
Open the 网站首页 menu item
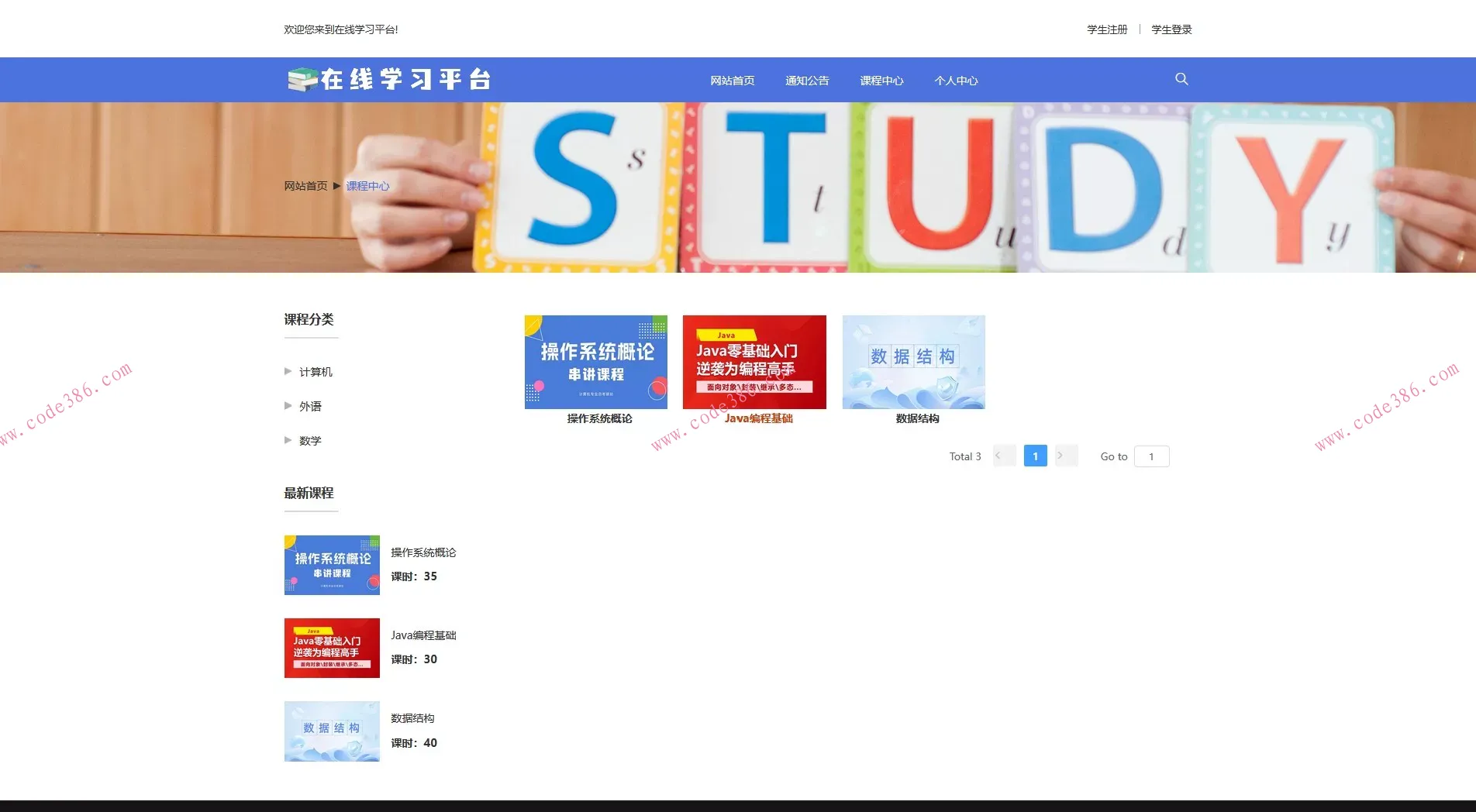coord(732,80)
